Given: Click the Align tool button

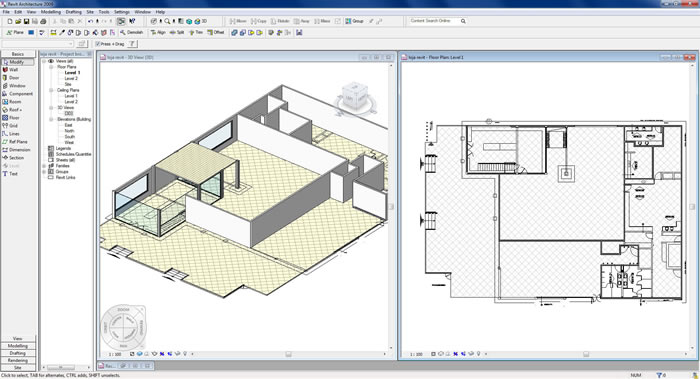Looking at the screenshot, I should pos(158,33).
